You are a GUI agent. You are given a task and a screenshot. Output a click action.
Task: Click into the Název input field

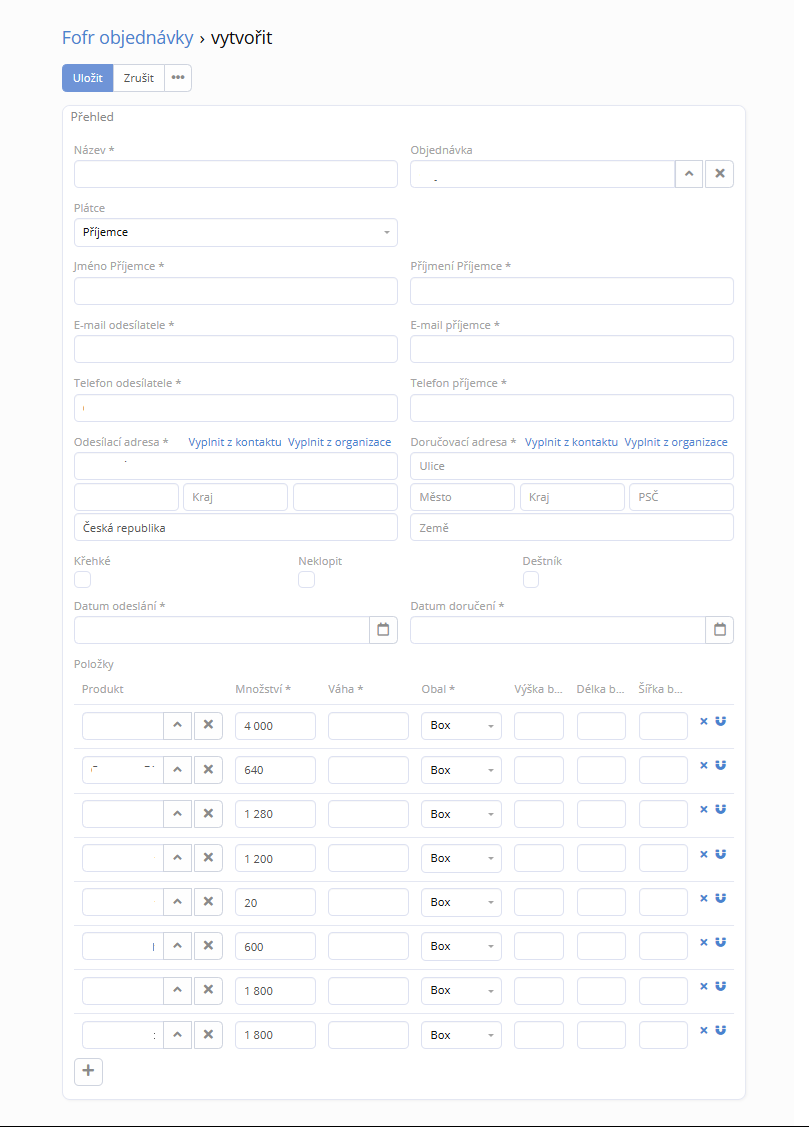click(x=236, y=175)
